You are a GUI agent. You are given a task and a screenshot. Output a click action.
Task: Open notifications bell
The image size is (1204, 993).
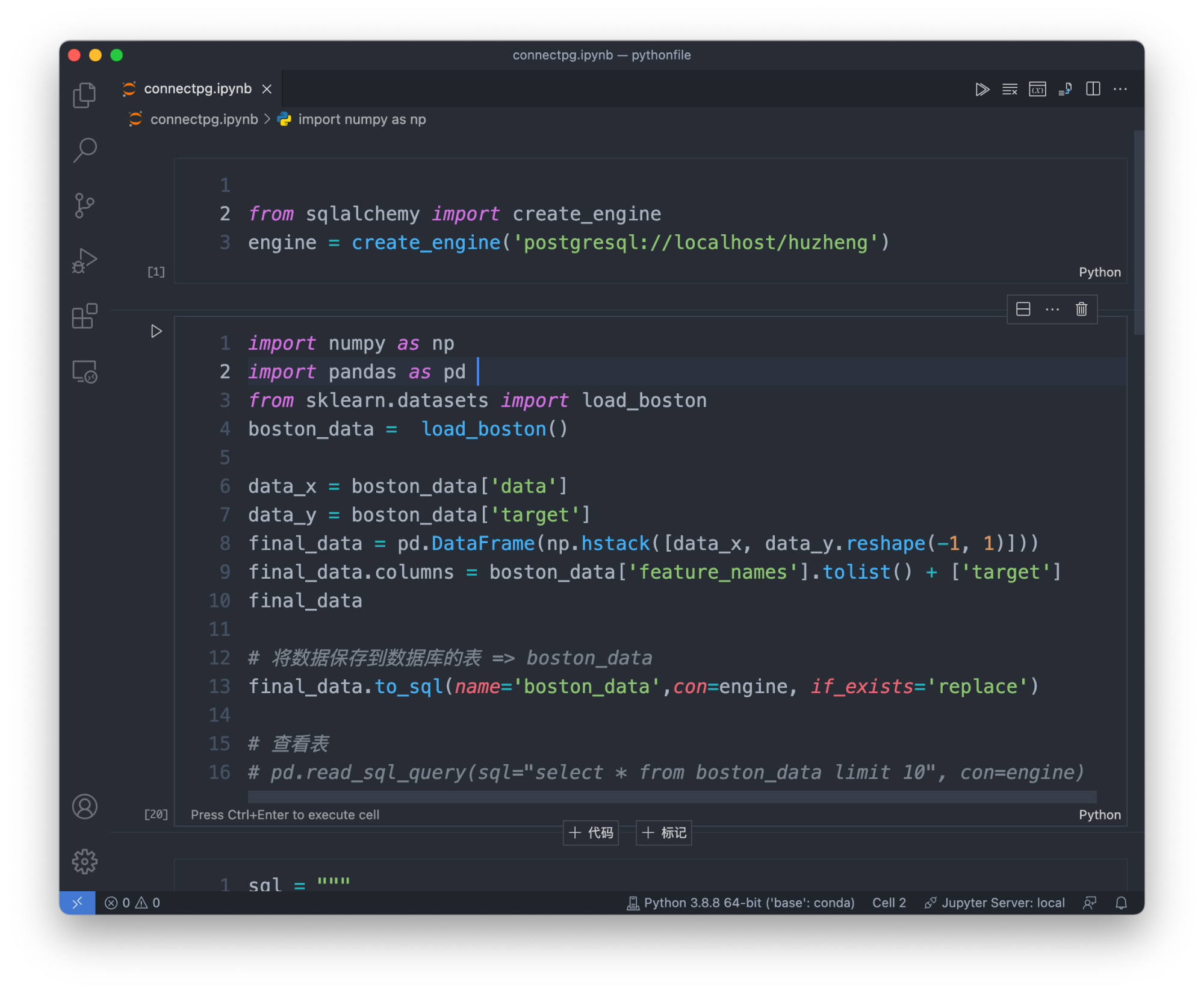pyautogui.click(x=1121, y=903)
